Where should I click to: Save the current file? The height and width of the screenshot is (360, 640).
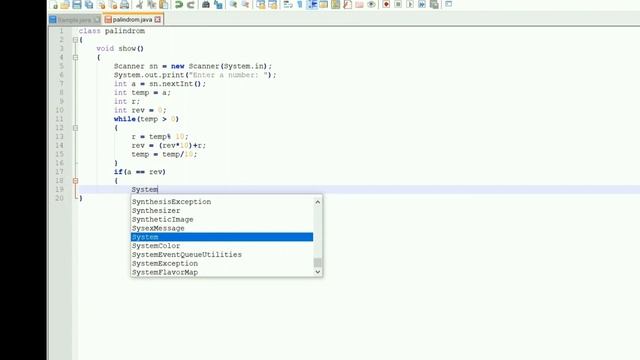click(77, 4)
